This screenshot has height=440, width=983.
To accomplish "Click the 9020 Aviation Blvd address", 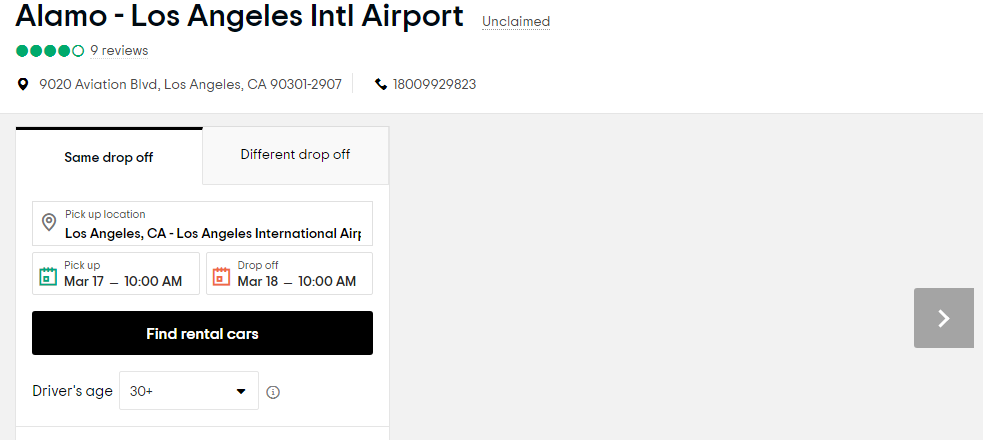I will coord(191,84).
